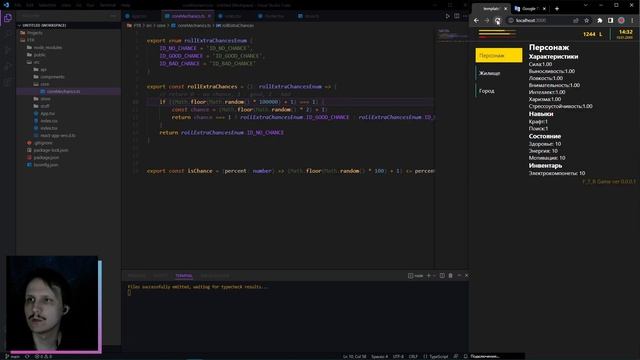Click the main git branch status item
This screenshot has width=640, height=360.
tap(12, 356)
